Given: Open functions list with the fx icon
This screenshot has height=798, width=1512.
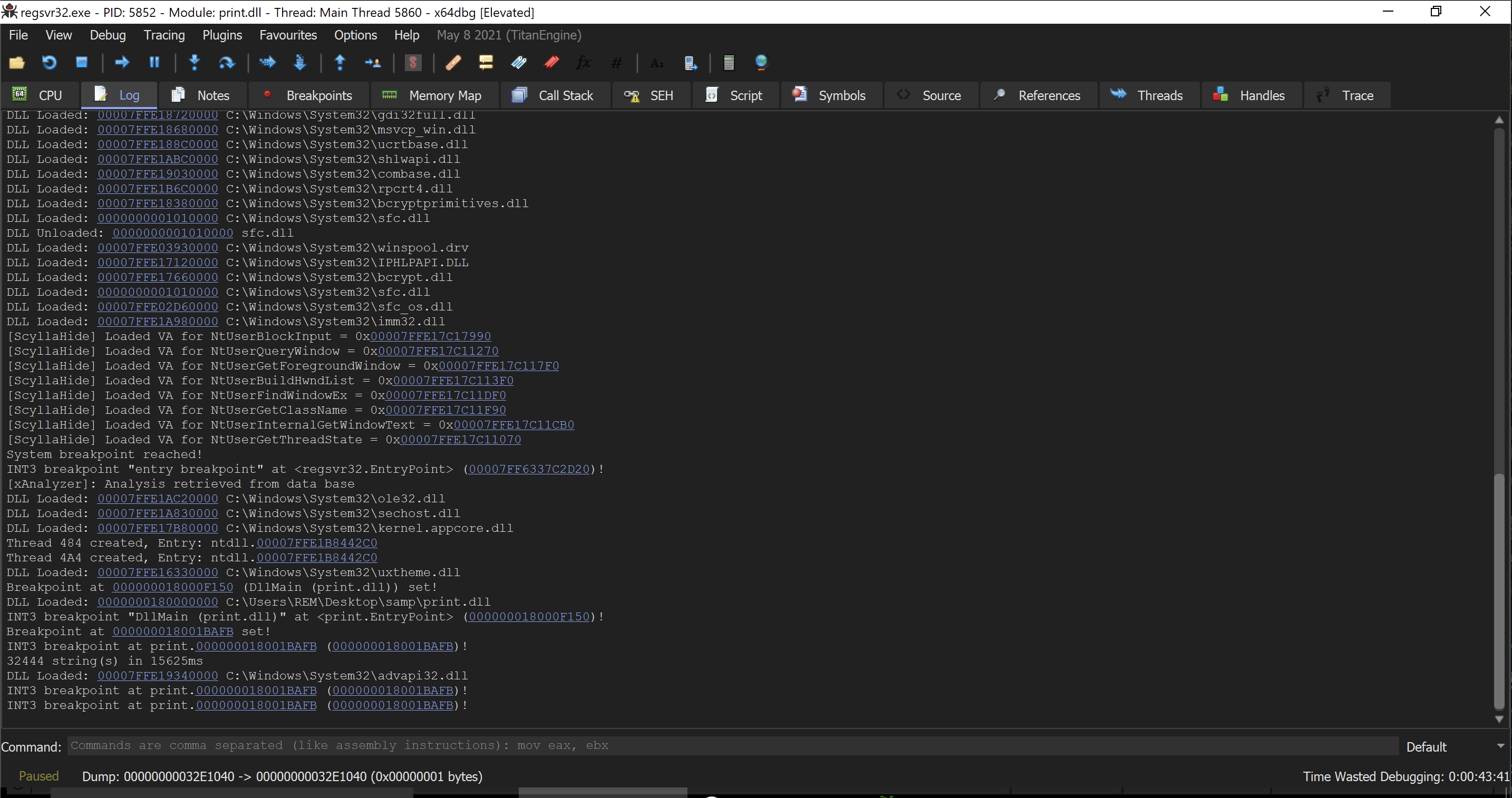Looking at the screenshot, I should point(584,62).
